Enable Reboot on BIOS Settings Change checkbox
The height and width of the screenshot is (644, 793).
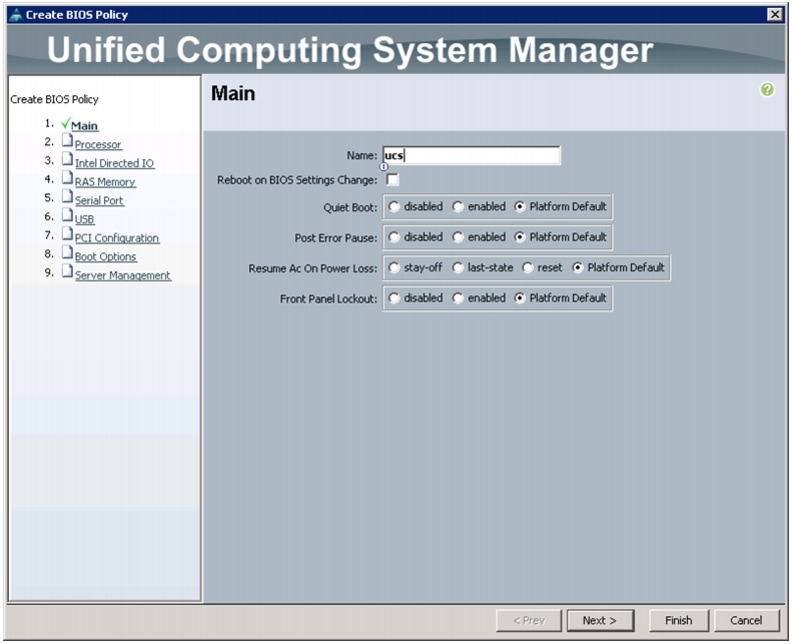392,180
